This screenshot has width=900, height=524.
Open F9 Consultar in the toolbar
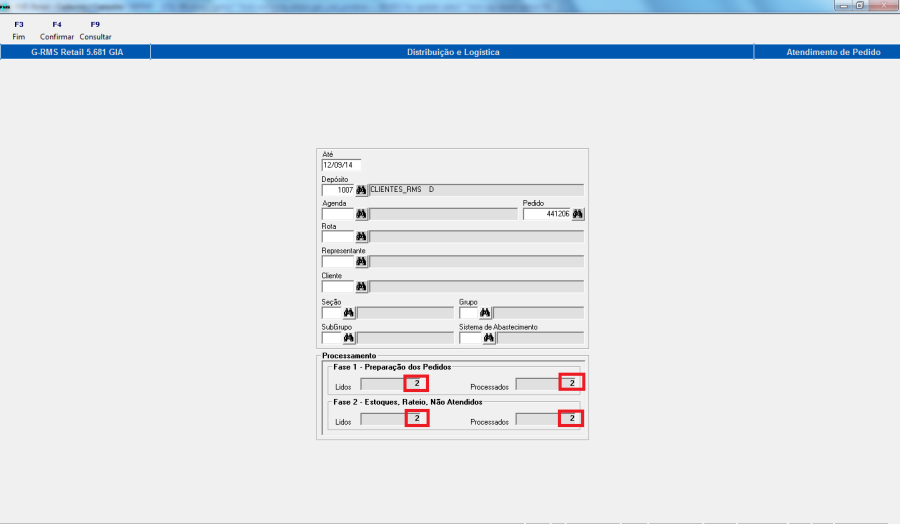click(x=95, y=30)
